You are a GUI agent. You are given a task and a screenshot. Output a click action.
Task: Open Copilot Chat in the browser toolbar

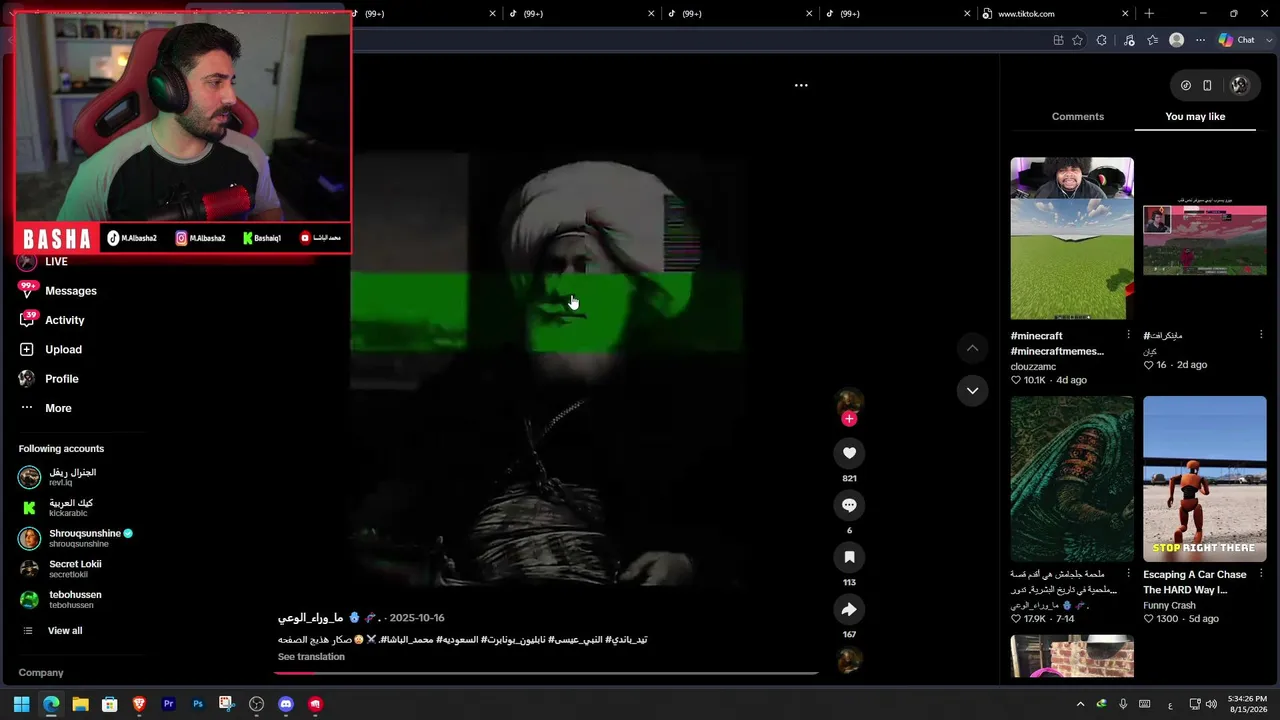(x=1236, y=40)
